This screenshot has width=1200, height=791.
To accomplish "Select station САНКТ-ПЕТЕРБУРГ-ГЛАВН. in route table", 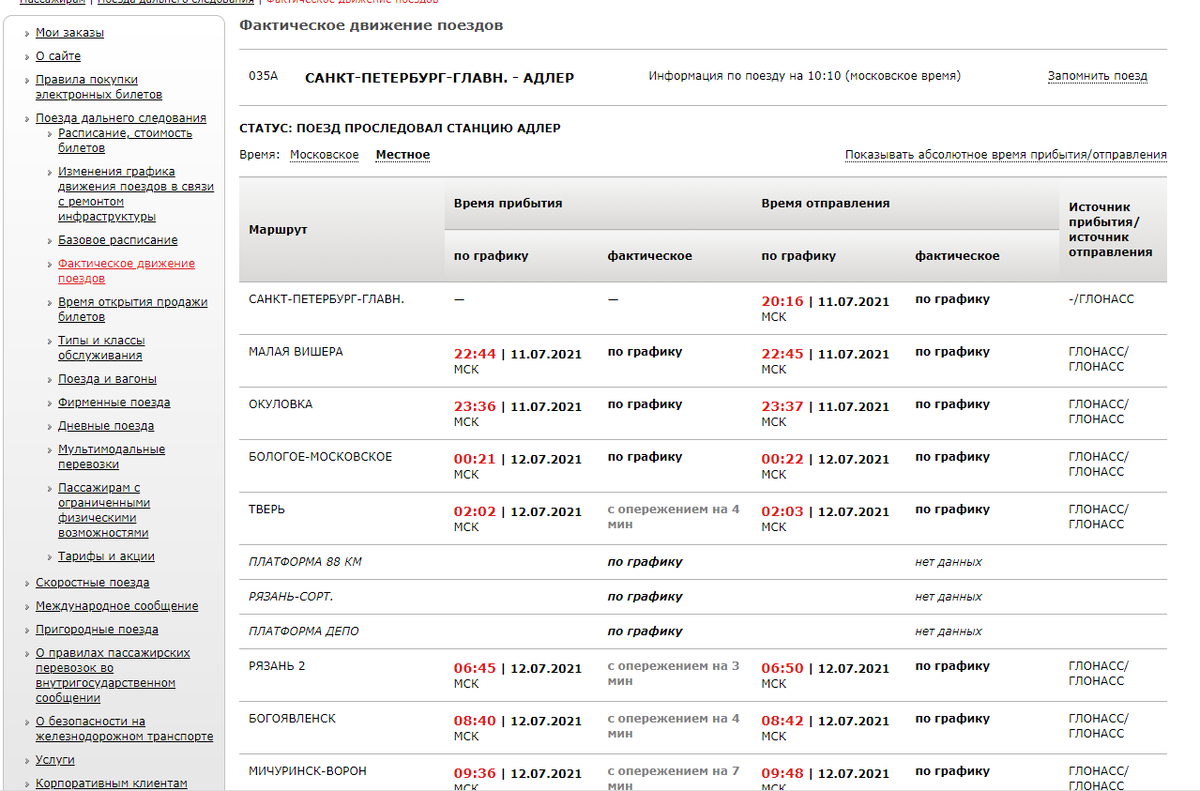I will point(326,299).
